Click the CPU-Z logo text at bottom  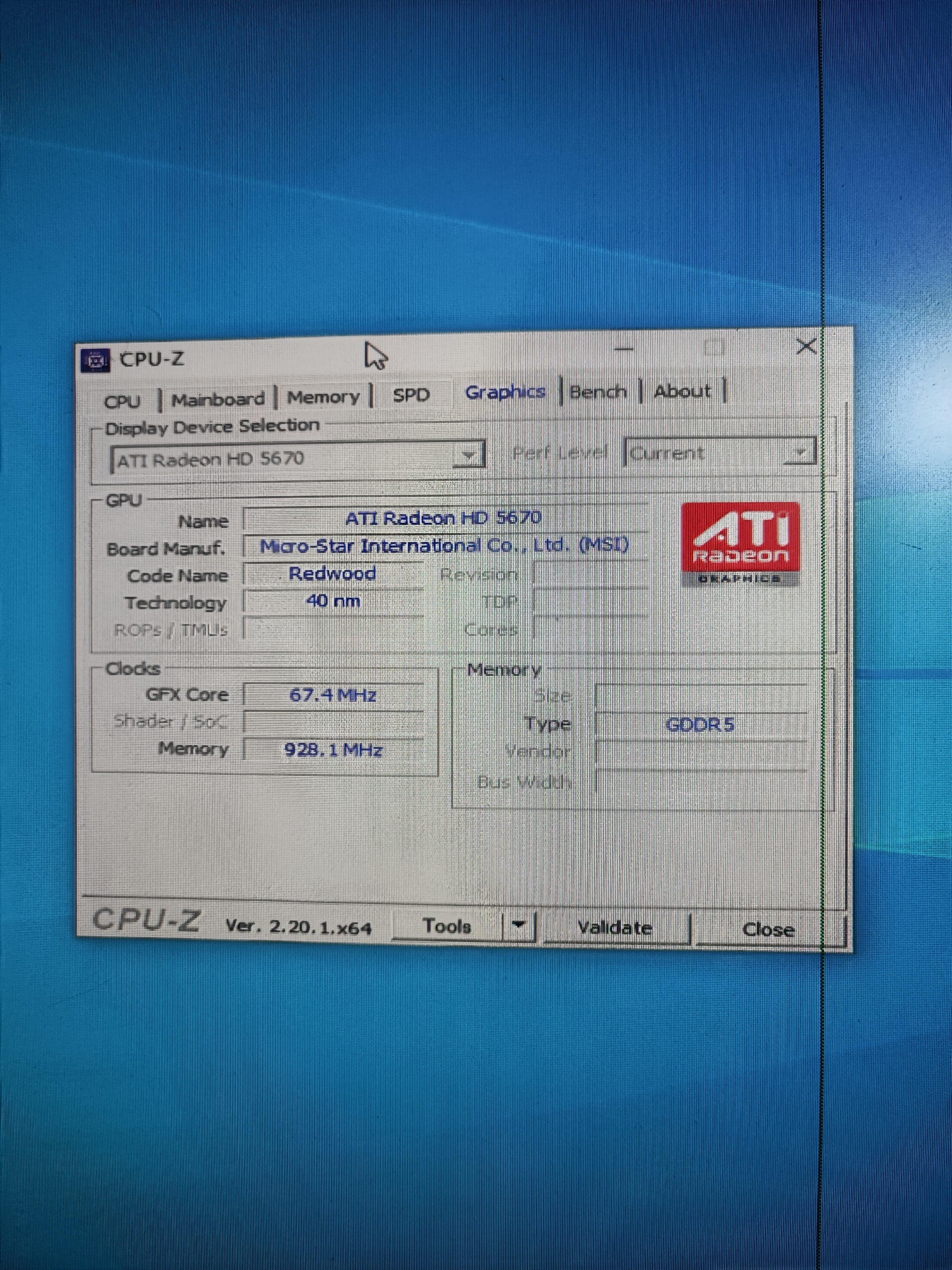147,920
